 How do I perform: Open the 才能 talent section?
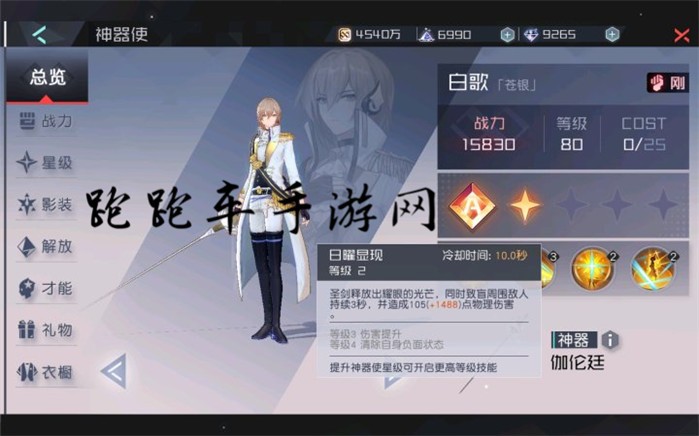tap(46, 288)
